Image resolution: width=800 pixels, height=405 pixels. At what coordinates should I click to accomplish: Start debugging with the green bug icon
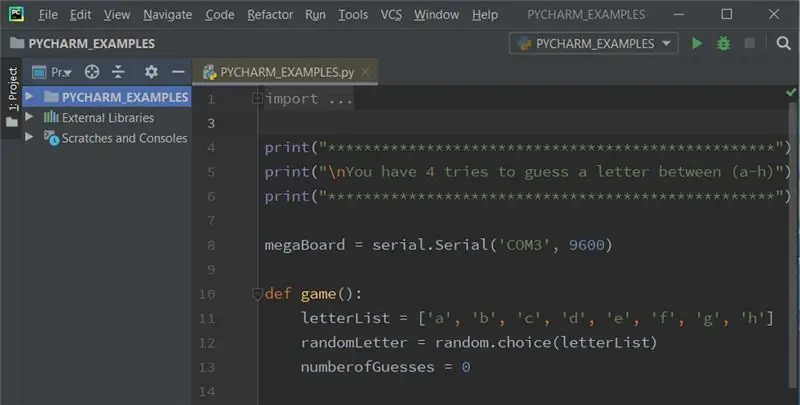click(x=723, y=43)
